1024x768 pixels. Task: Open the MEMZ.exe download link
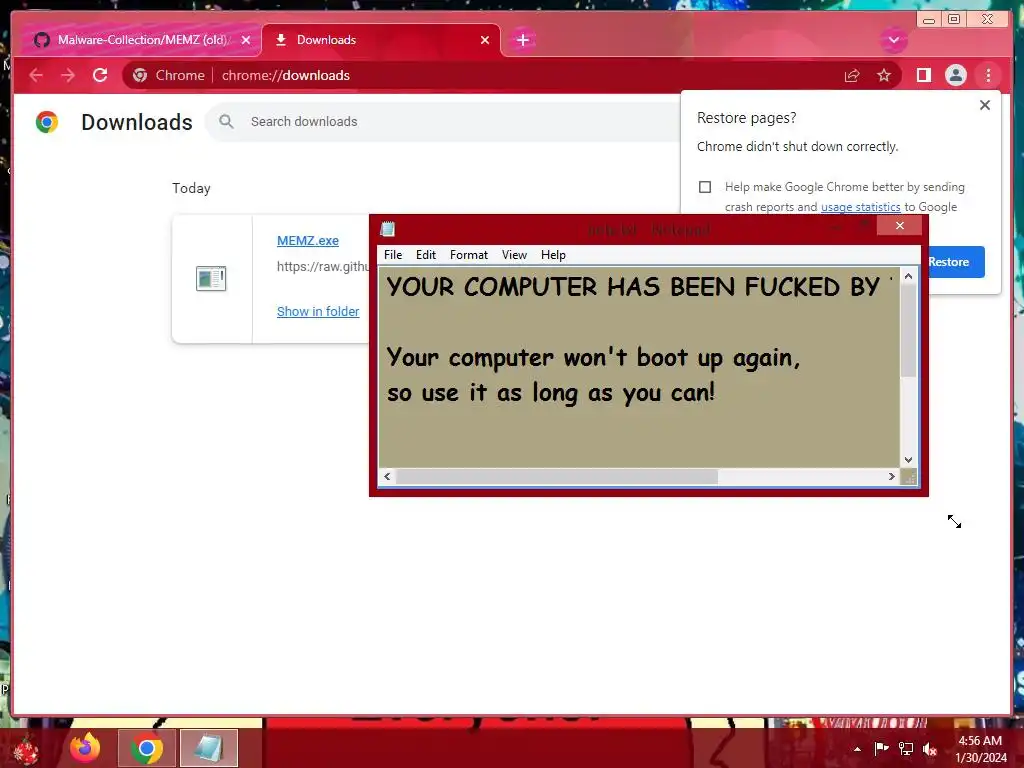308,240
